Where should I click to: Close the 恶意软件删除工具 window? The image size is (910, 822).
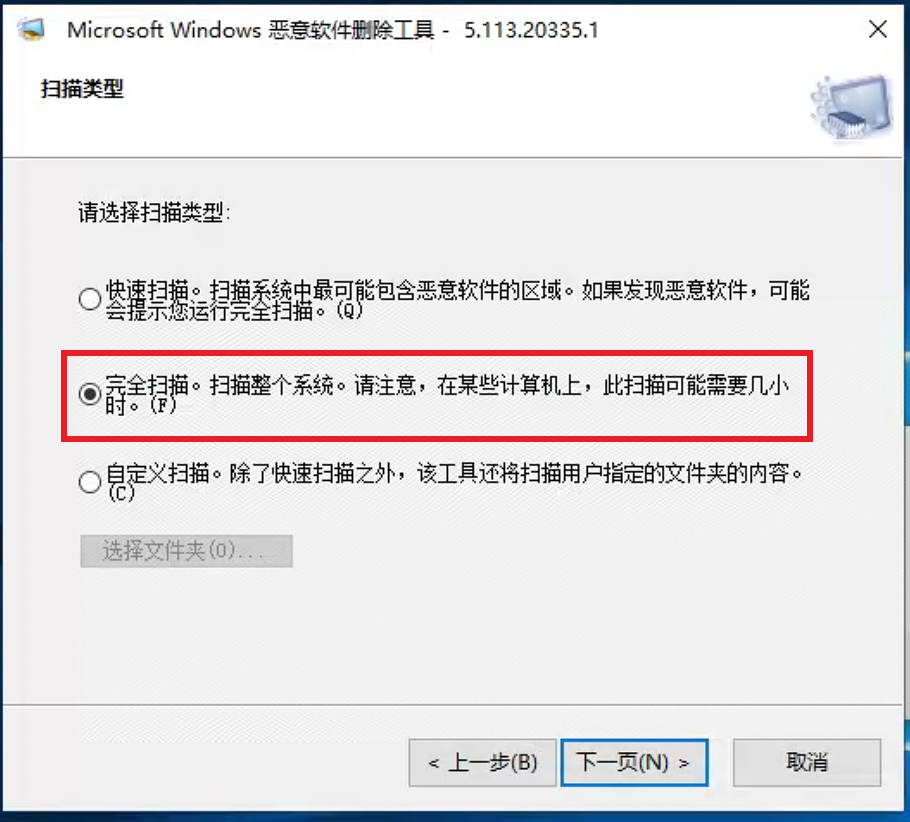878,29
